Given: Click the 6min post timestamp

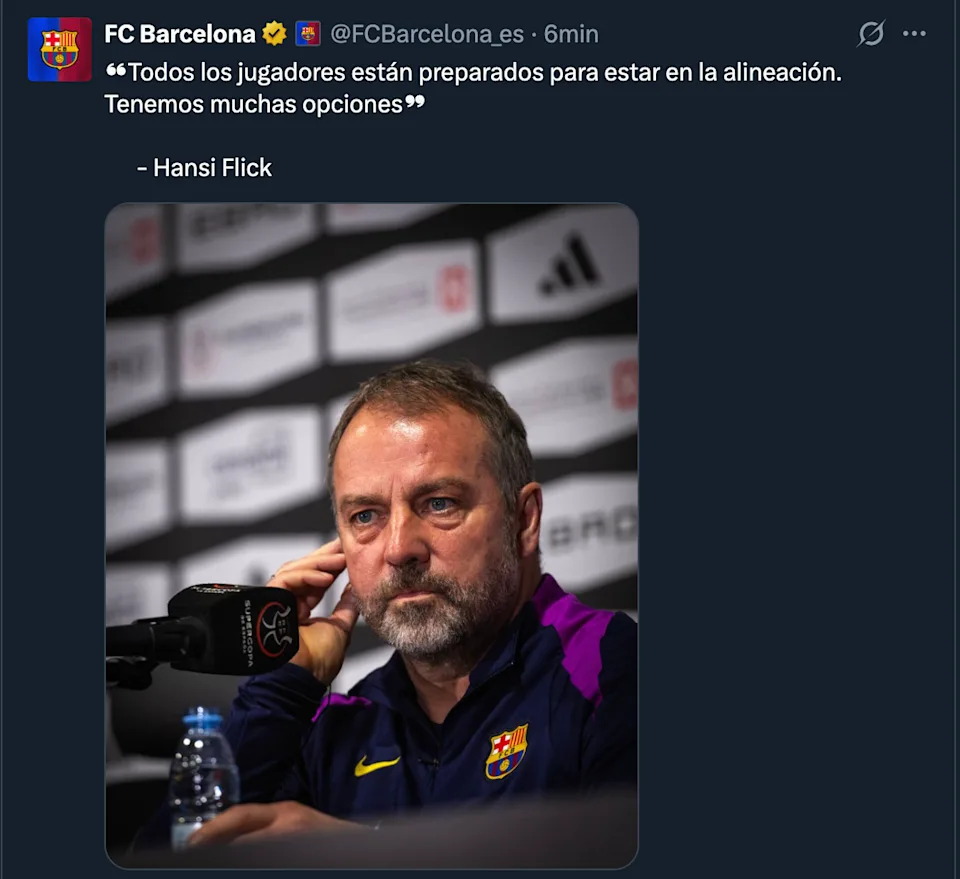Looking at the screenshot, I should pyautogui.click(x=571, y=34).
